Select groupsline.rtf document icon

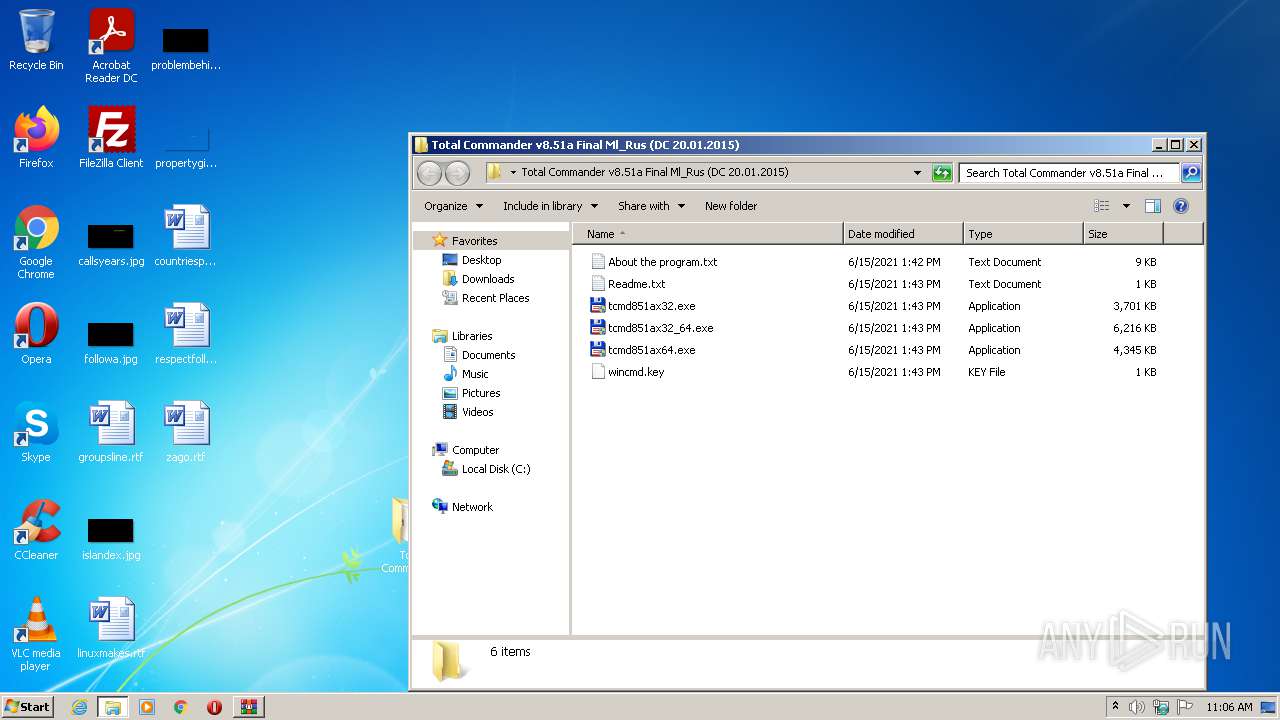point(111,432)
